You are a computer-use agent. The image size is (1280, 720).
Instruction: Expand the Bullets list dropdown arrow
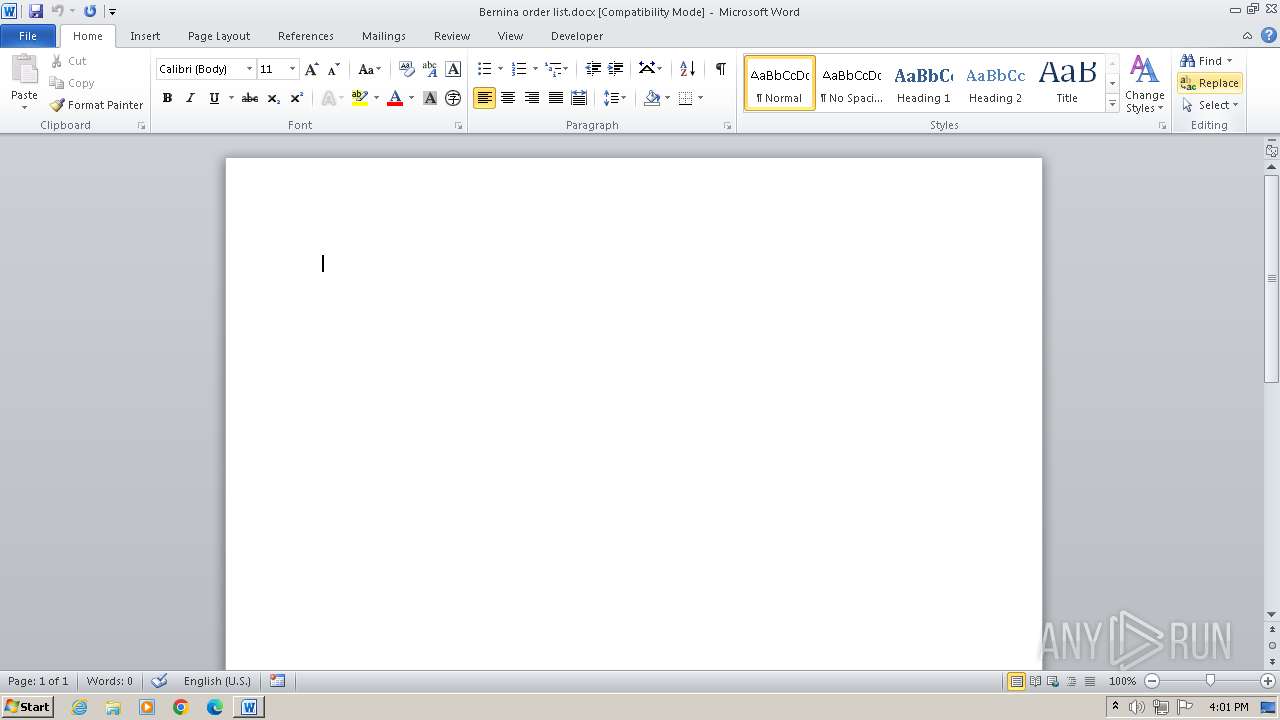(500, 69)
